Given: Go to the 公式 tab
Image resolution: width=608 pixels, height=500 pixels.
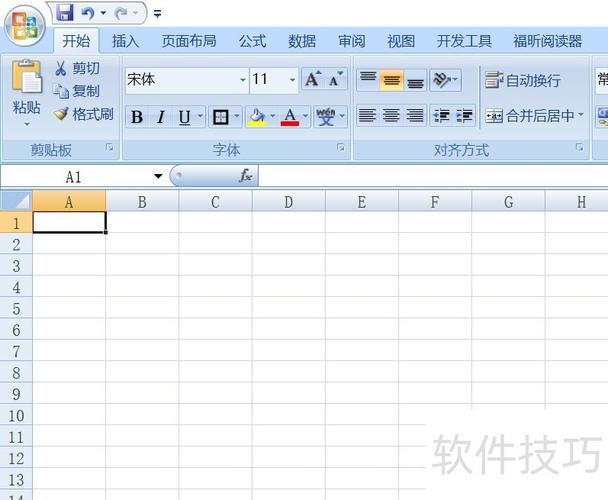Looking at the screenshot, I should pos(252,41).
